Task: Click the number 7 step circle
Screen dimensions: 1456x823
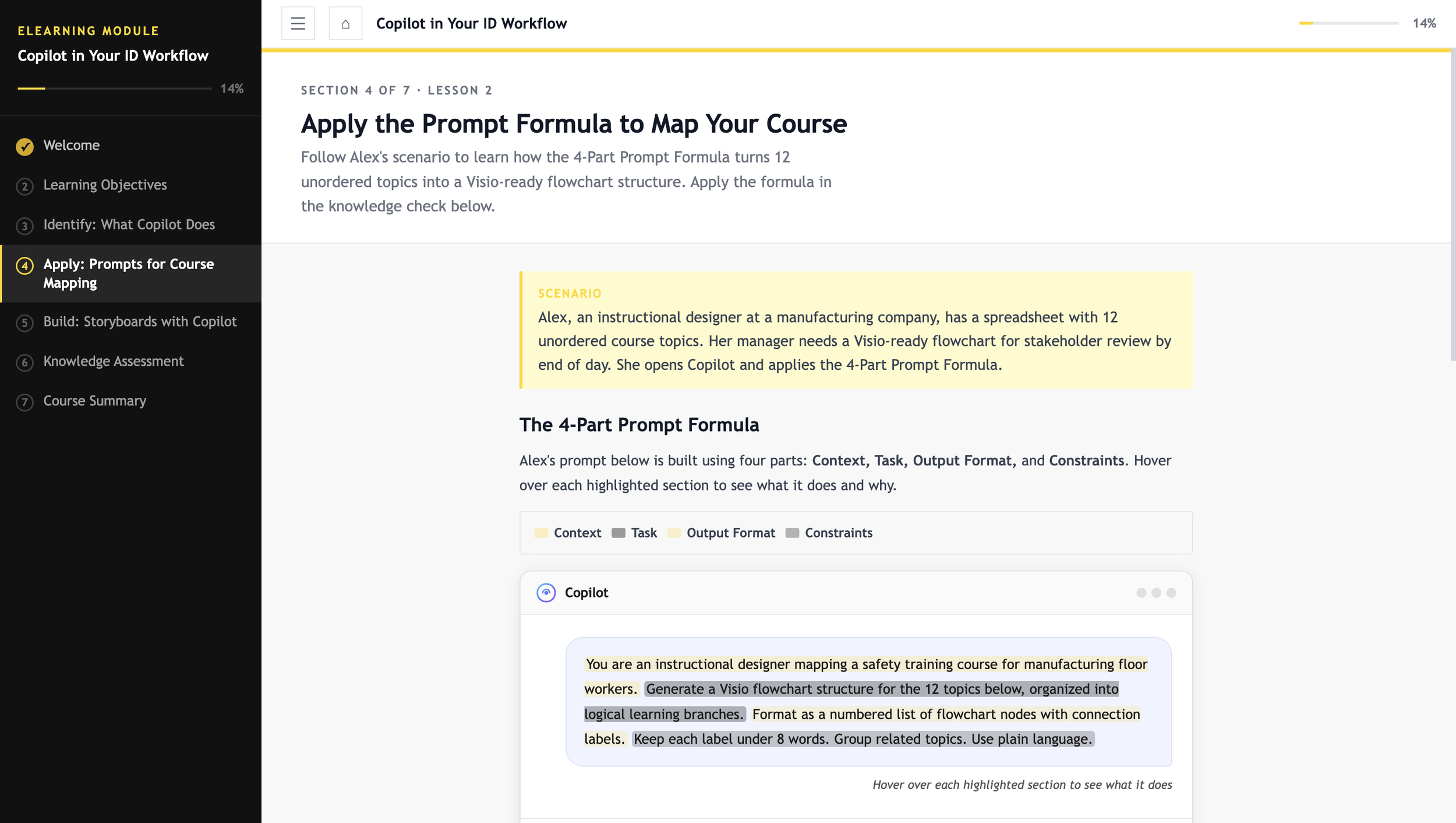Action: [24, 402]
